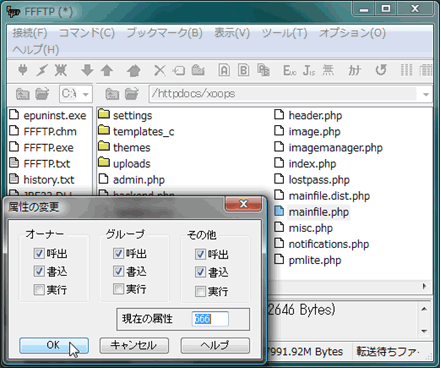
Task: Toggle グループ 実行 (execute) checkbox
Action: 118,289
